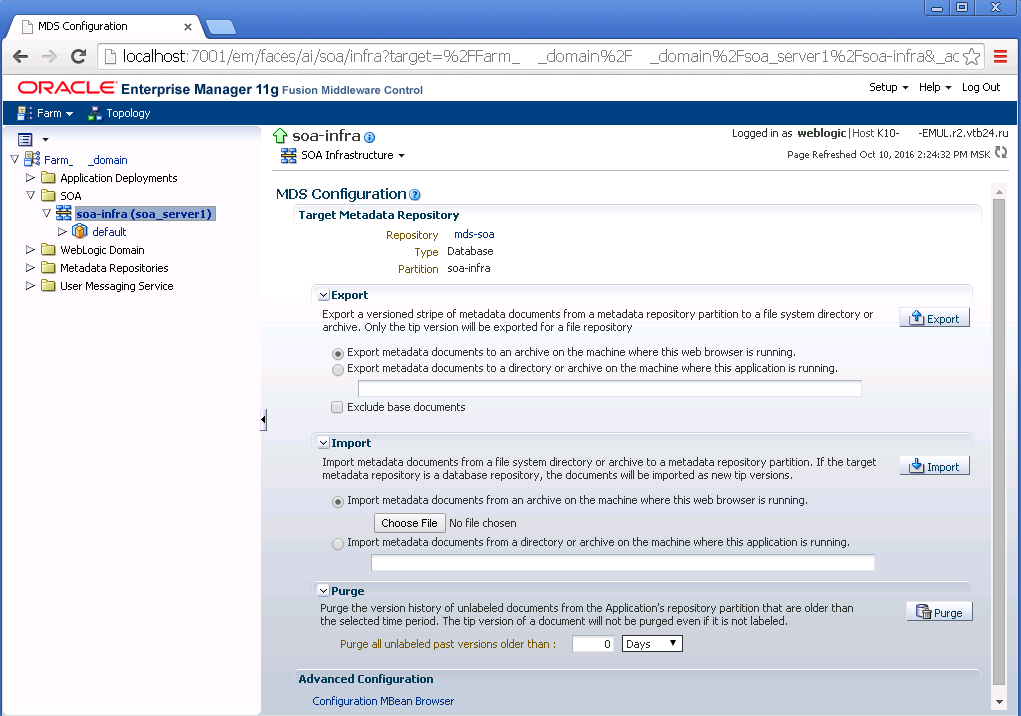Click the Import button
The image size is (1021, 716).
coord(934,465)
